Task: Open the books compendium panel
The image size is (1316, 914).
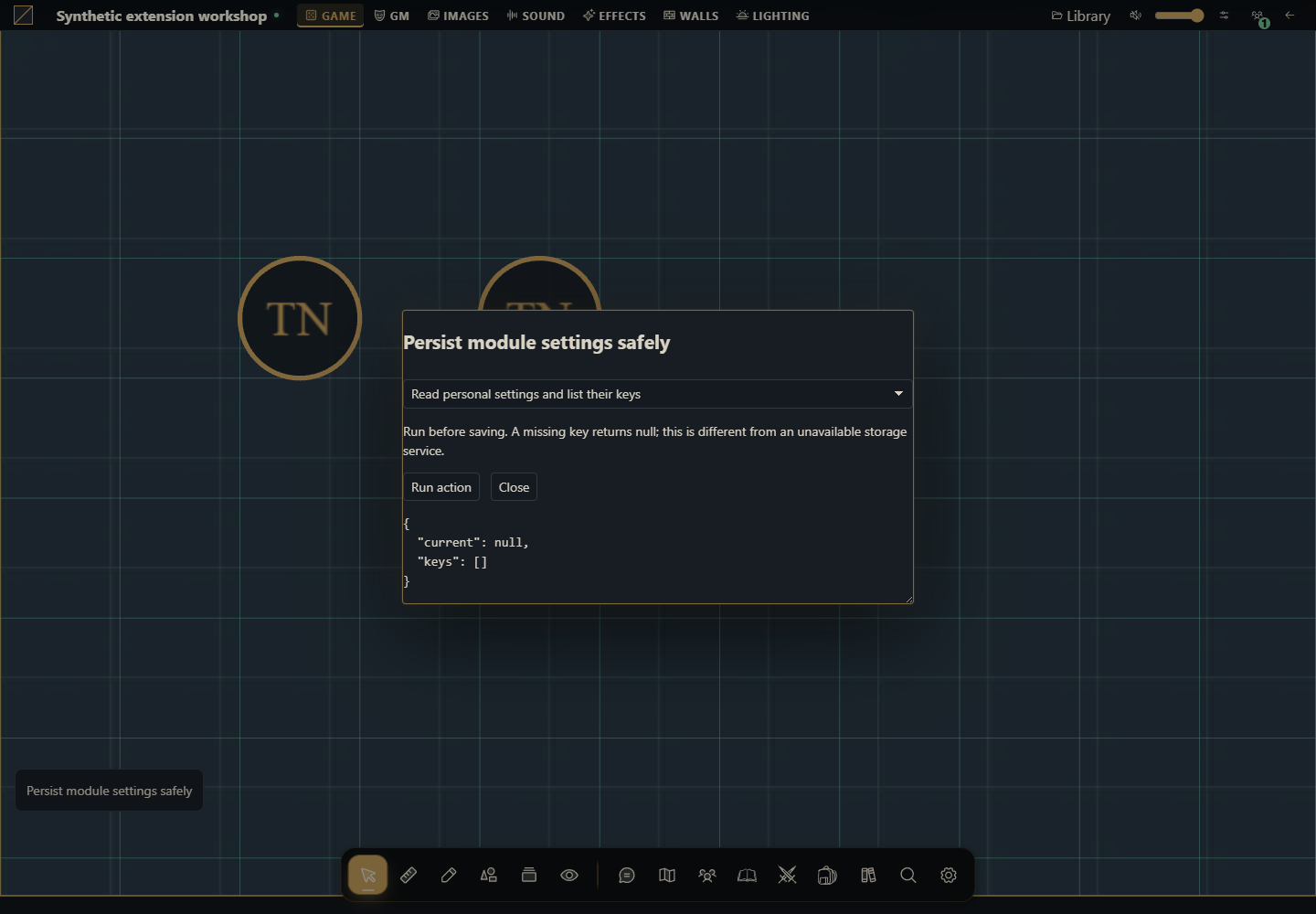Action: 868,875
